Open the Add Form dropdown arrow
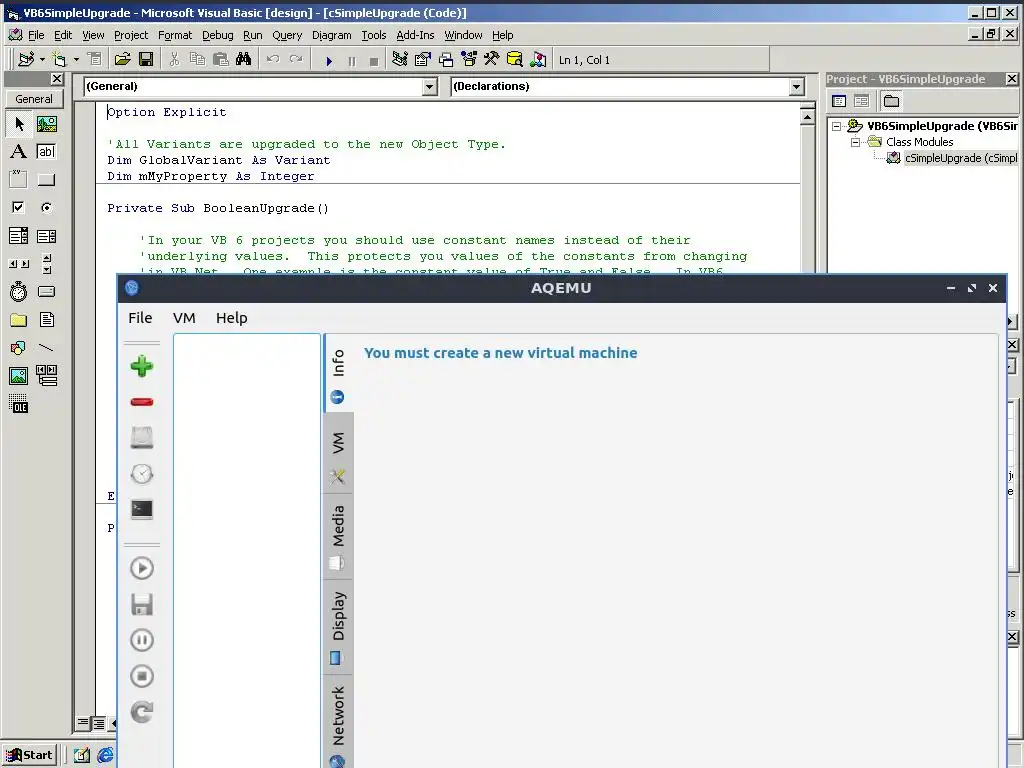1024x768 pixels. tap(76, 60)
